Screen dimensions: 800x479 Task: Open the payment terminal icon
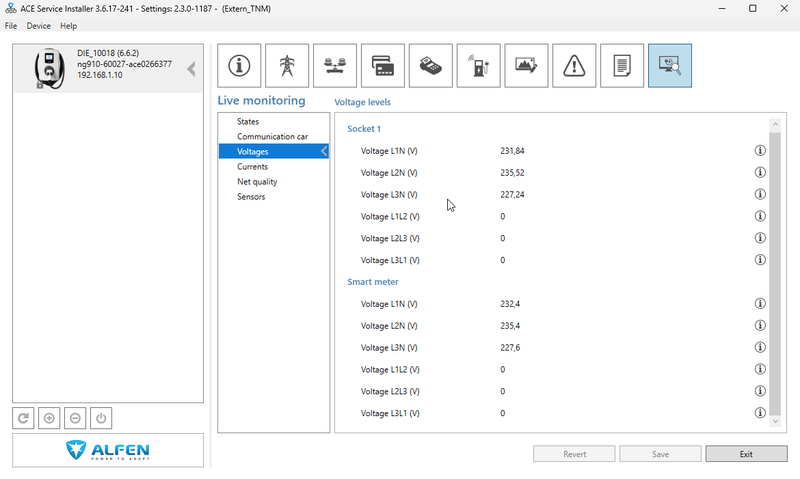(431, 66)
